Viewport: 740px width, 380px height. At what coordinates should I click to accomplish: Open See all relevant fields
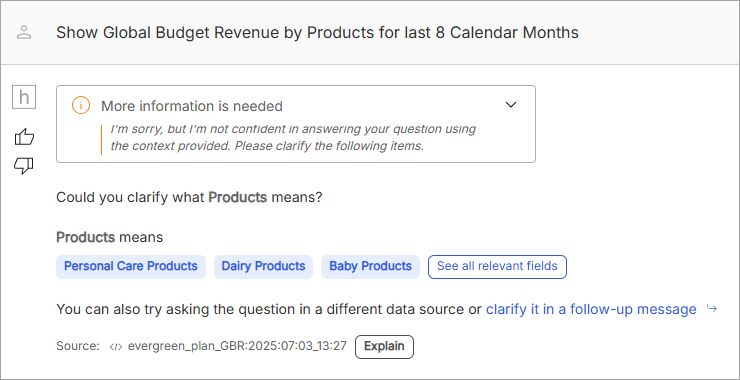(x=497, y=267)
